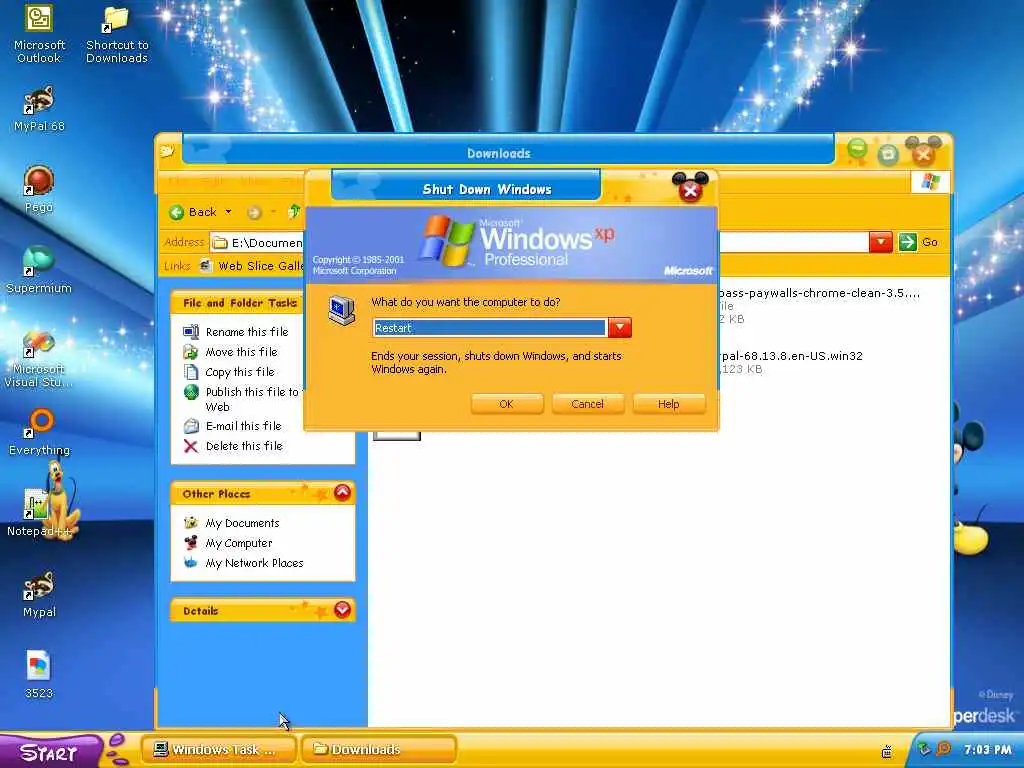This screenshot has height=768, width=1024.
Task: Click My Computer Mickey icon in Other Places
Action: 191,543
